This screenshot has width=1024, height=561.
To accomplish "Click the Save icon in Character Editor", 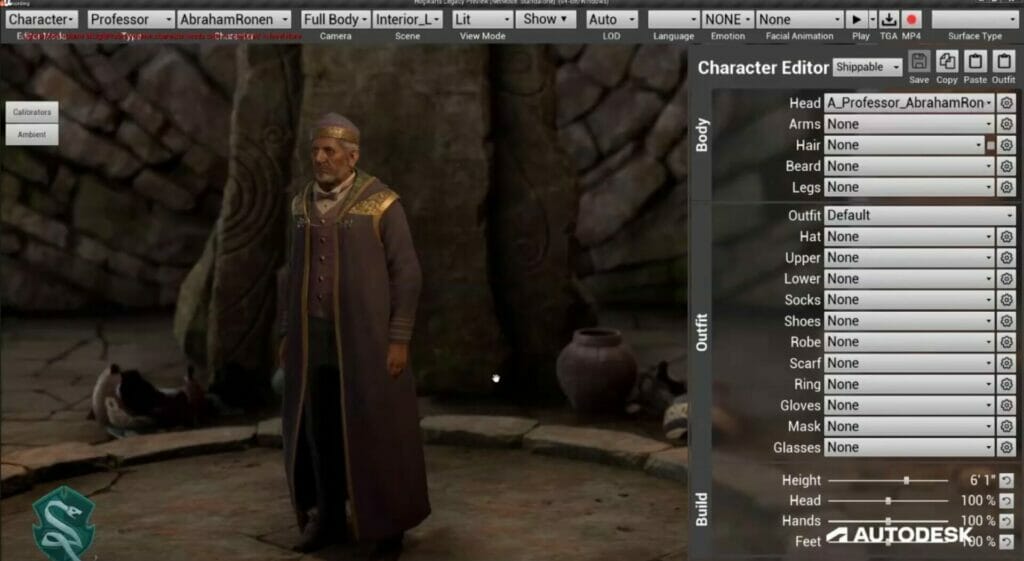I will click(919, 62).
